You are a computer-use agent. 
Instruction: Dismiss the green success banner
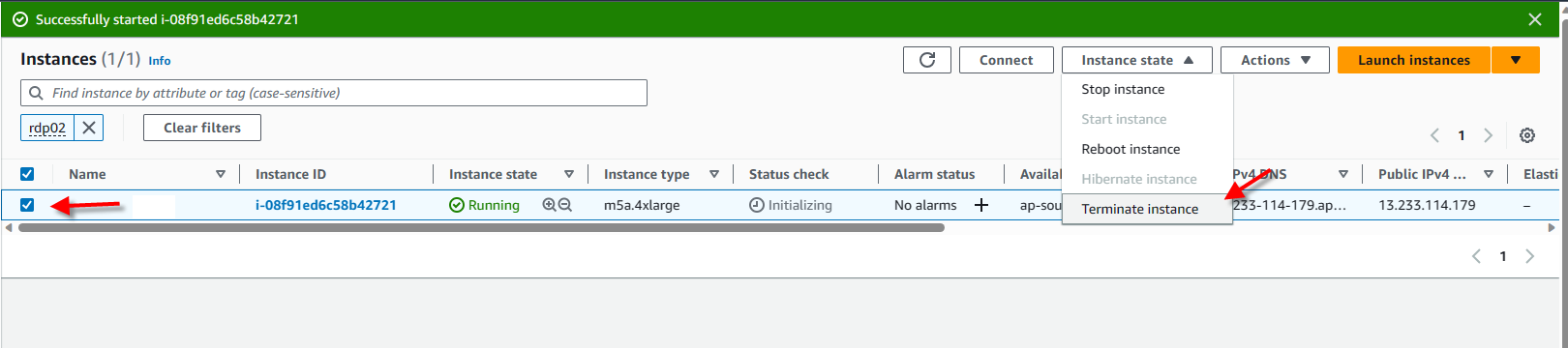1534,19
